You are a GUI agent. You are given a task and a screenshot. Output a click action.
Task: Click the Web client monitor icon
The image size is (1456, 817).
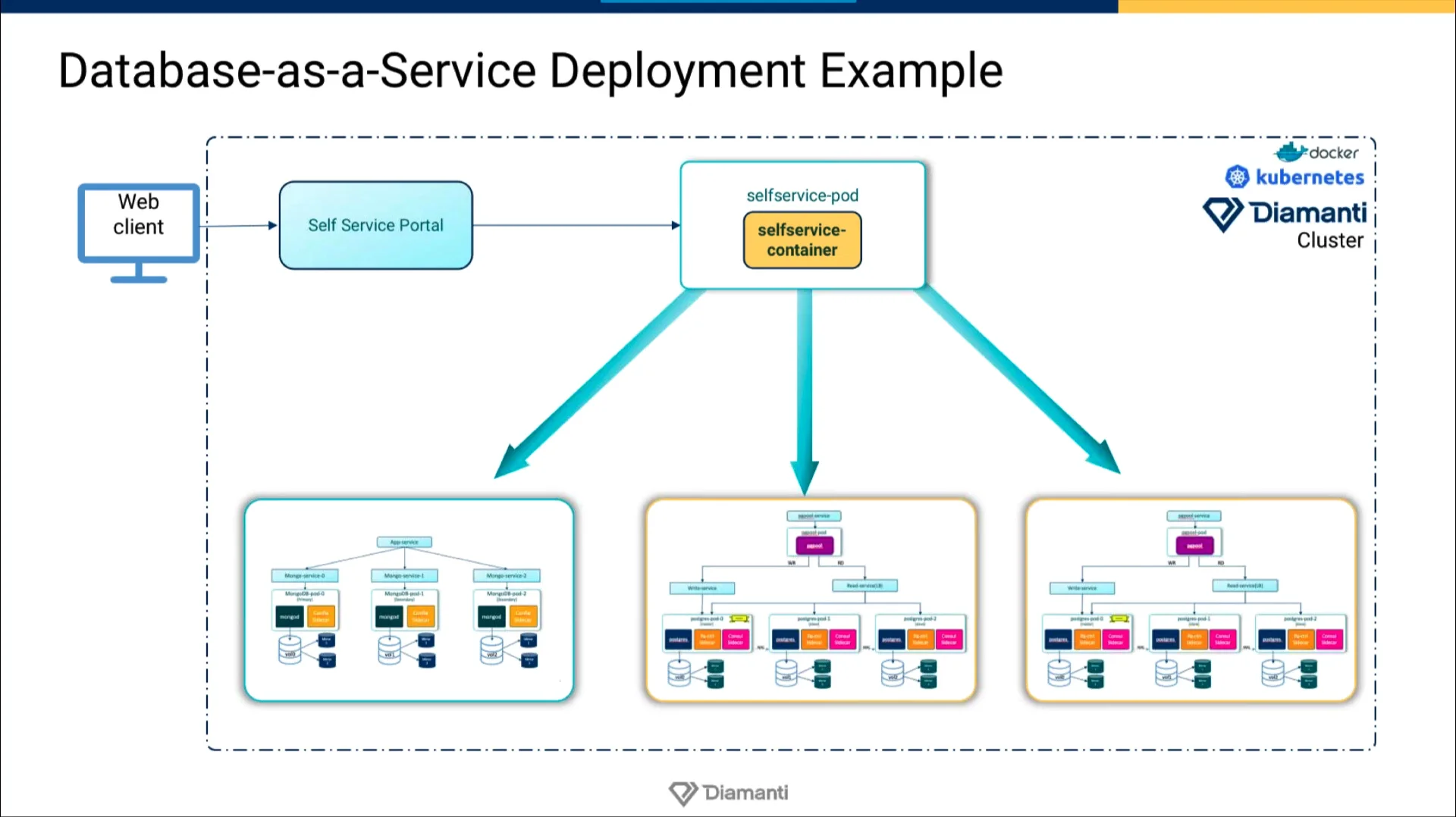(x=139, y=233)
